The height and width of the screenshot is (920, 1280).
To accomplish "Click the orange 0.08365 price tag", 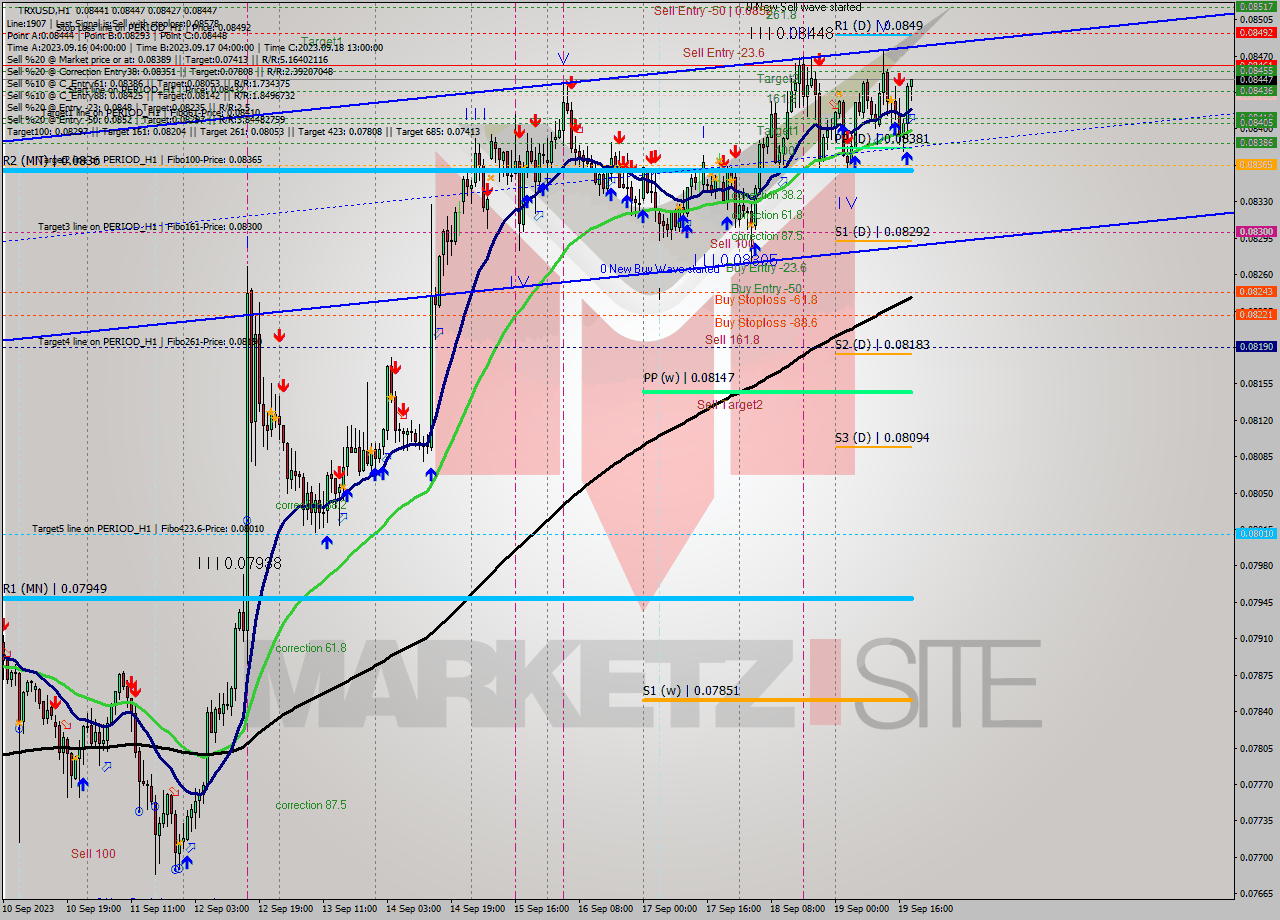I will pos(1256,164).
